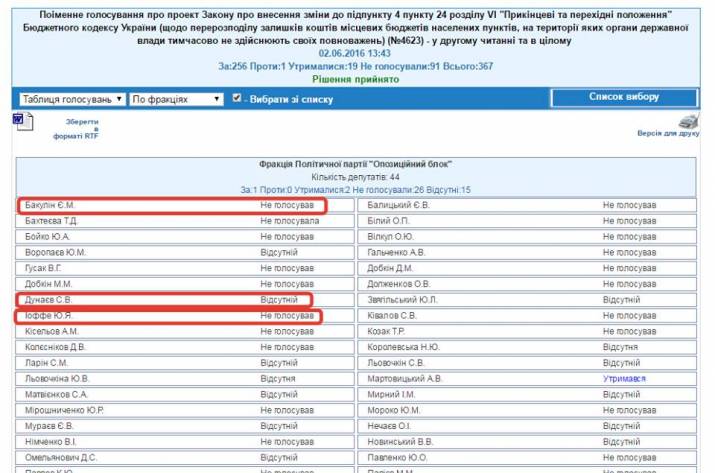Toggle the 'Вибрати зі списку' checkbox
This screenshot has width=715, height=473.
click(237, 99)
